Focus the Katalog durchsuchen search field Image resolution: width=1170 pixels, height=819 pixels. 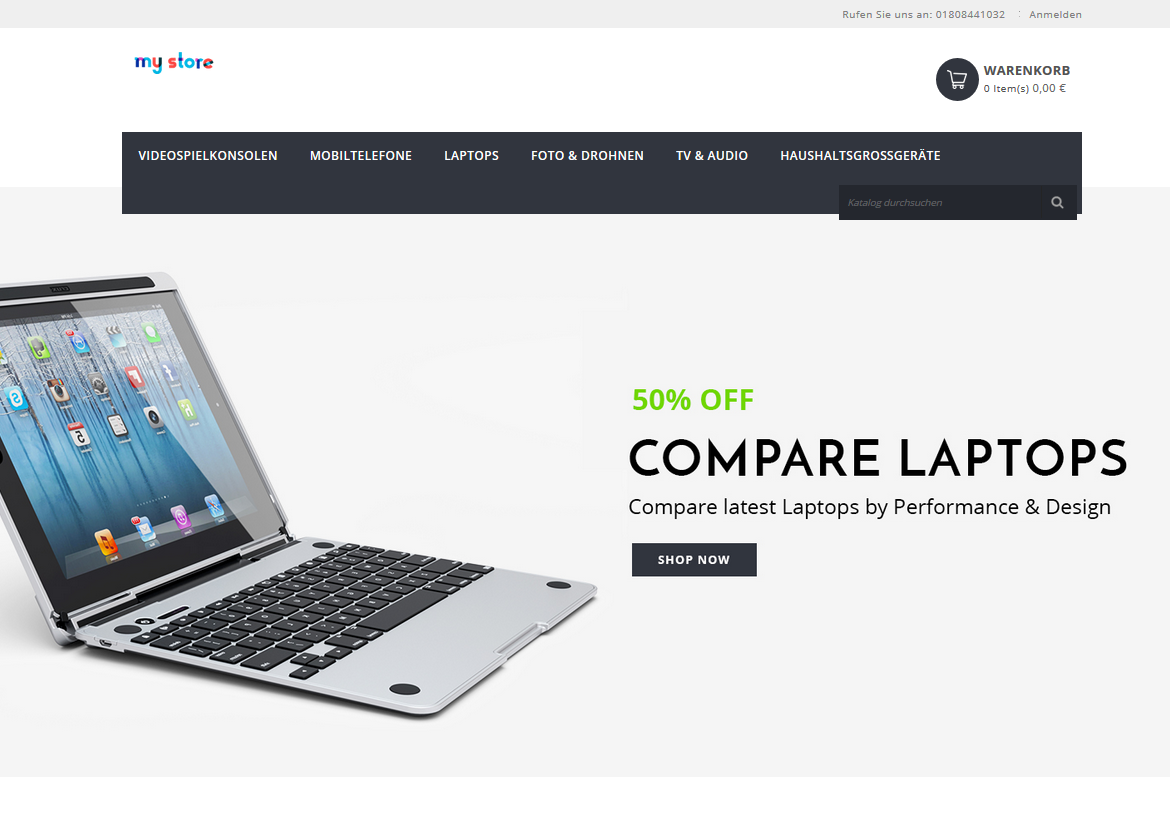coord(939,202)
